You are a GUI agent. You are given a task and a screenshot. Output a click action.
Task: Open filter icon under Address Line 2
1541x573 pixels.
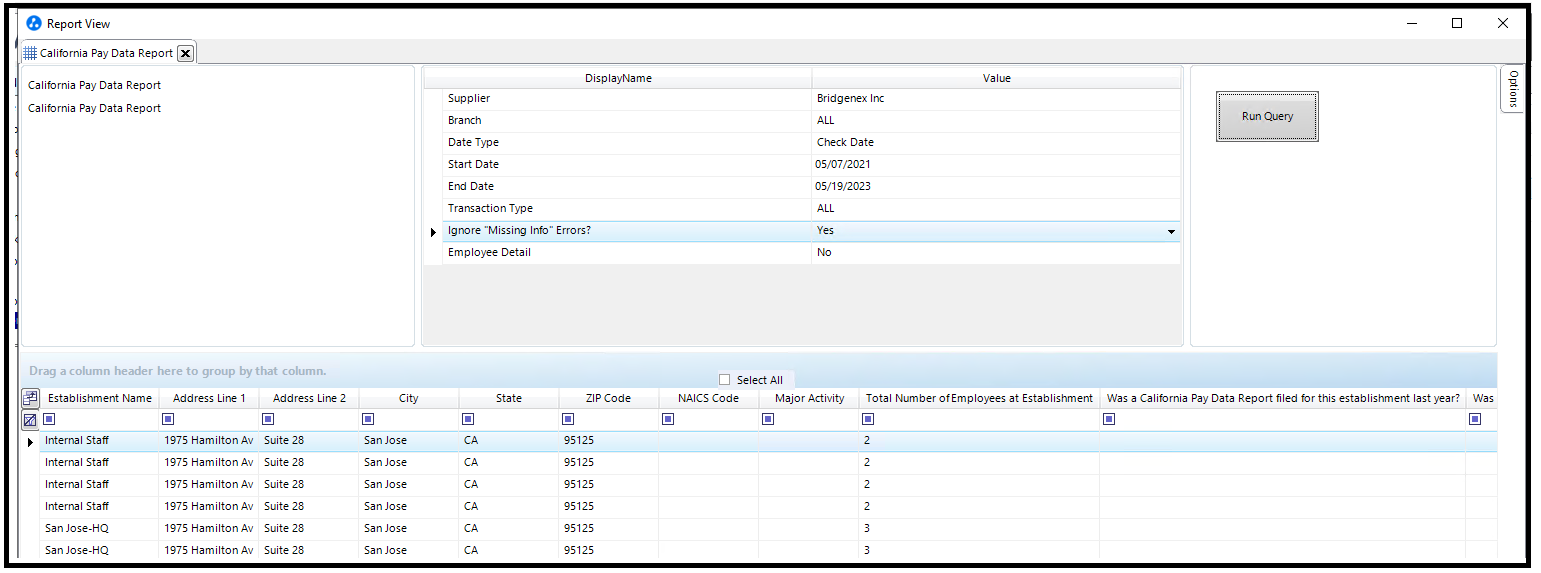pos(268,420)
